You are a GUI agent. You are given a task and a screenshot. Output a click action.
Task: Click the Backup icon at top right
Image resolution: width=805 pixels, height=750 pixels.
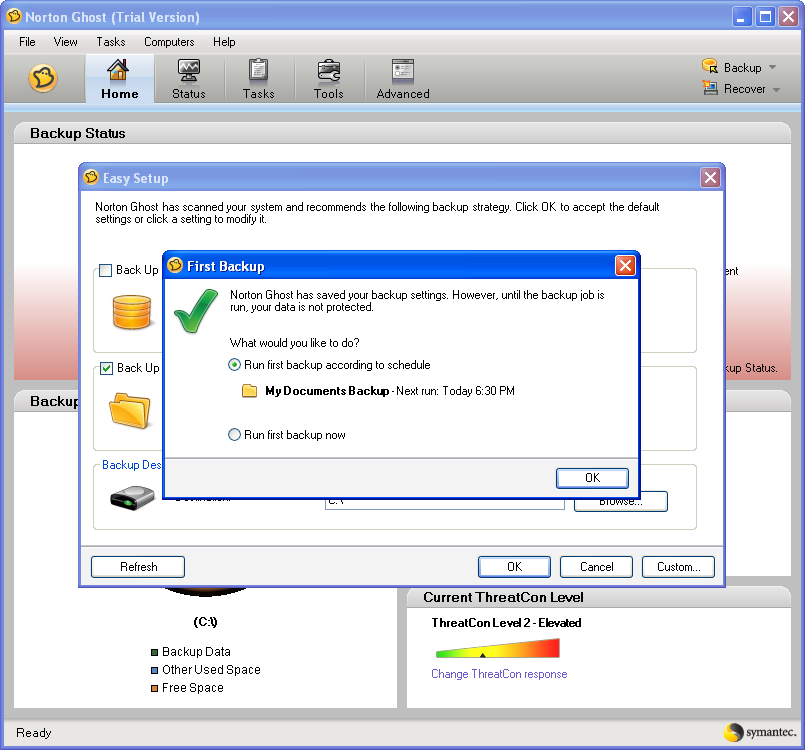[710, 66]
